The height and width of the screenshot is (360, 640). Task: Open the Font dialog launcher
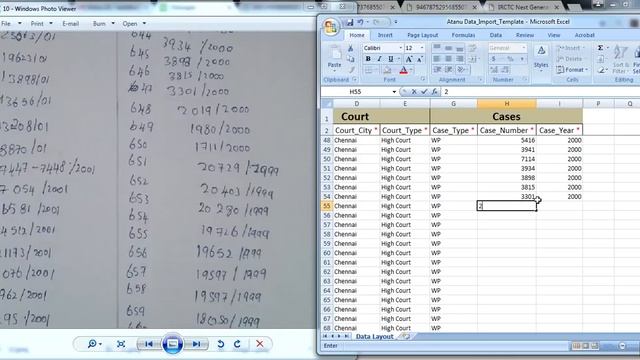tap(423, 80)
